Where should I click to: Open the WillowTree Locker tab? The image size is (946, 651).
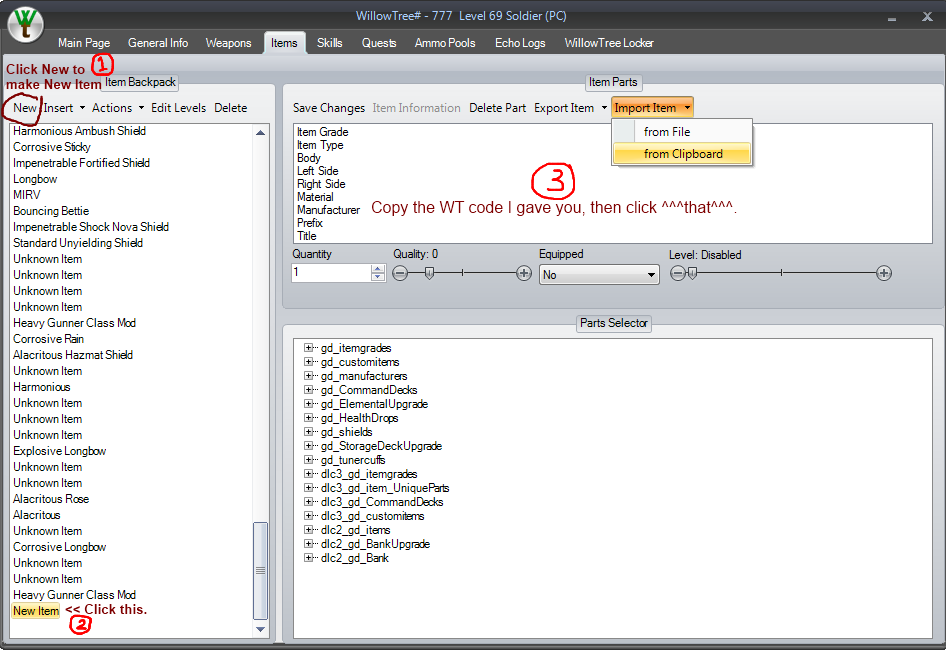pyautogui.click(x=609, y=43)
